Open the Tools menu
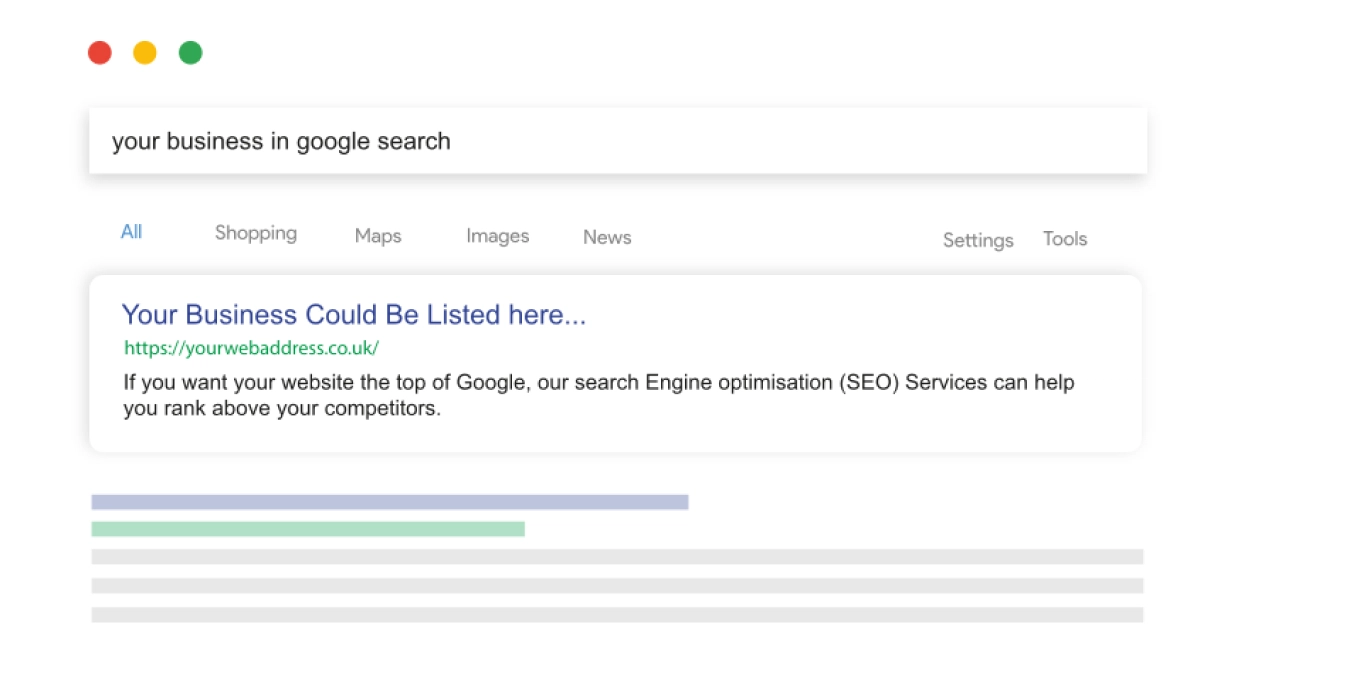1346x689 pixels. 1064,239
